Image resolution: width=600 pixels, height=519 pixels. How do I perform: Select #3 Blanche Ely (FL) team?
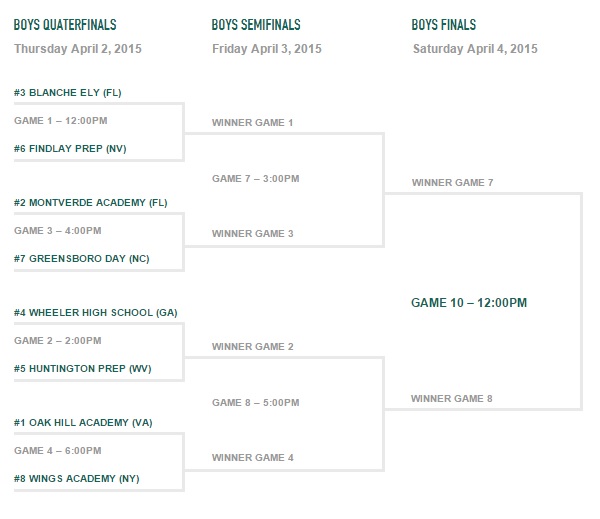point(67,93)
